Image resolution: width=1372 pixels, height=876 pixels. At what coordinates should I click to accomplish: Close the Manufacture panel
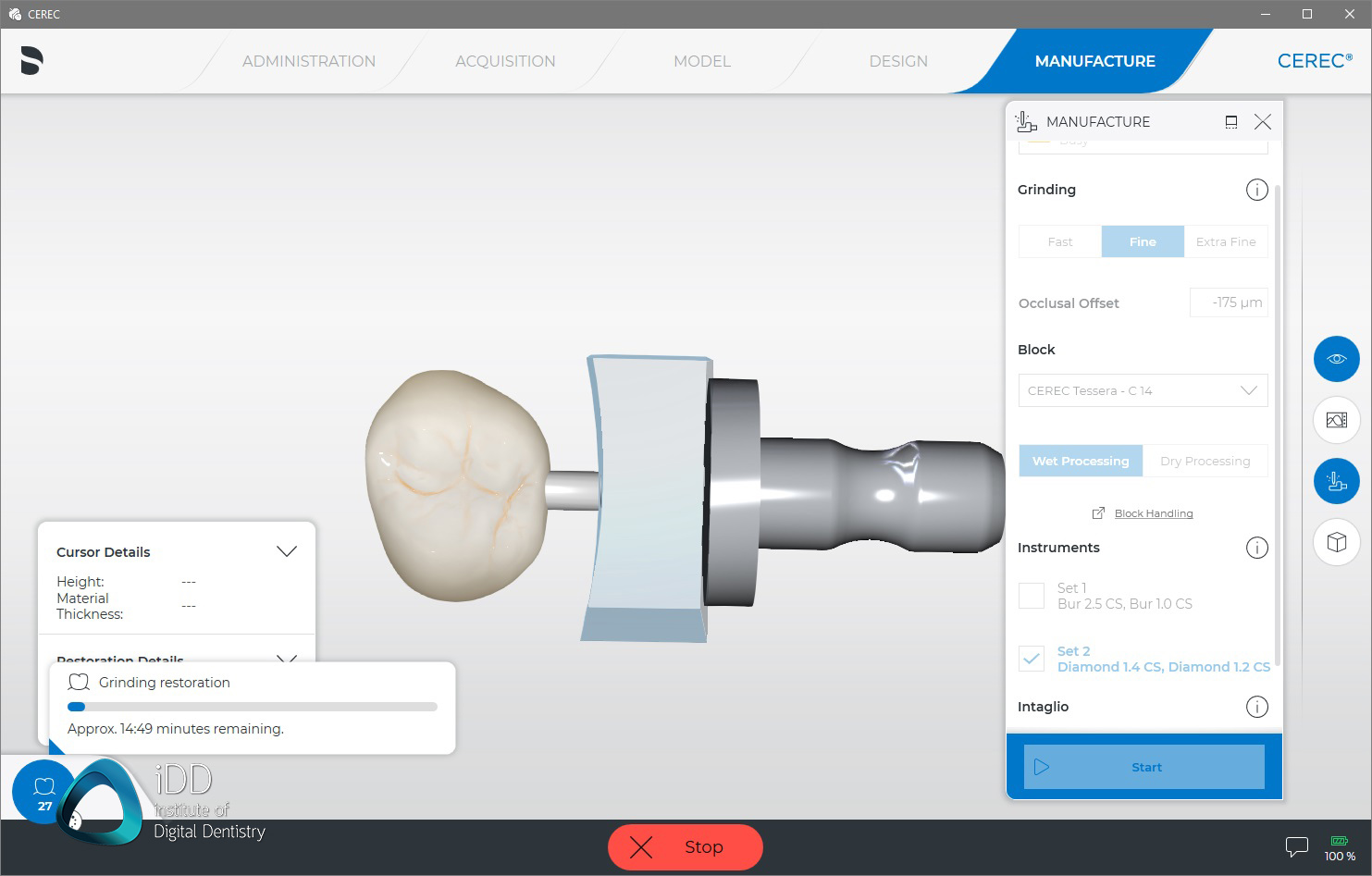point(1263,121)
